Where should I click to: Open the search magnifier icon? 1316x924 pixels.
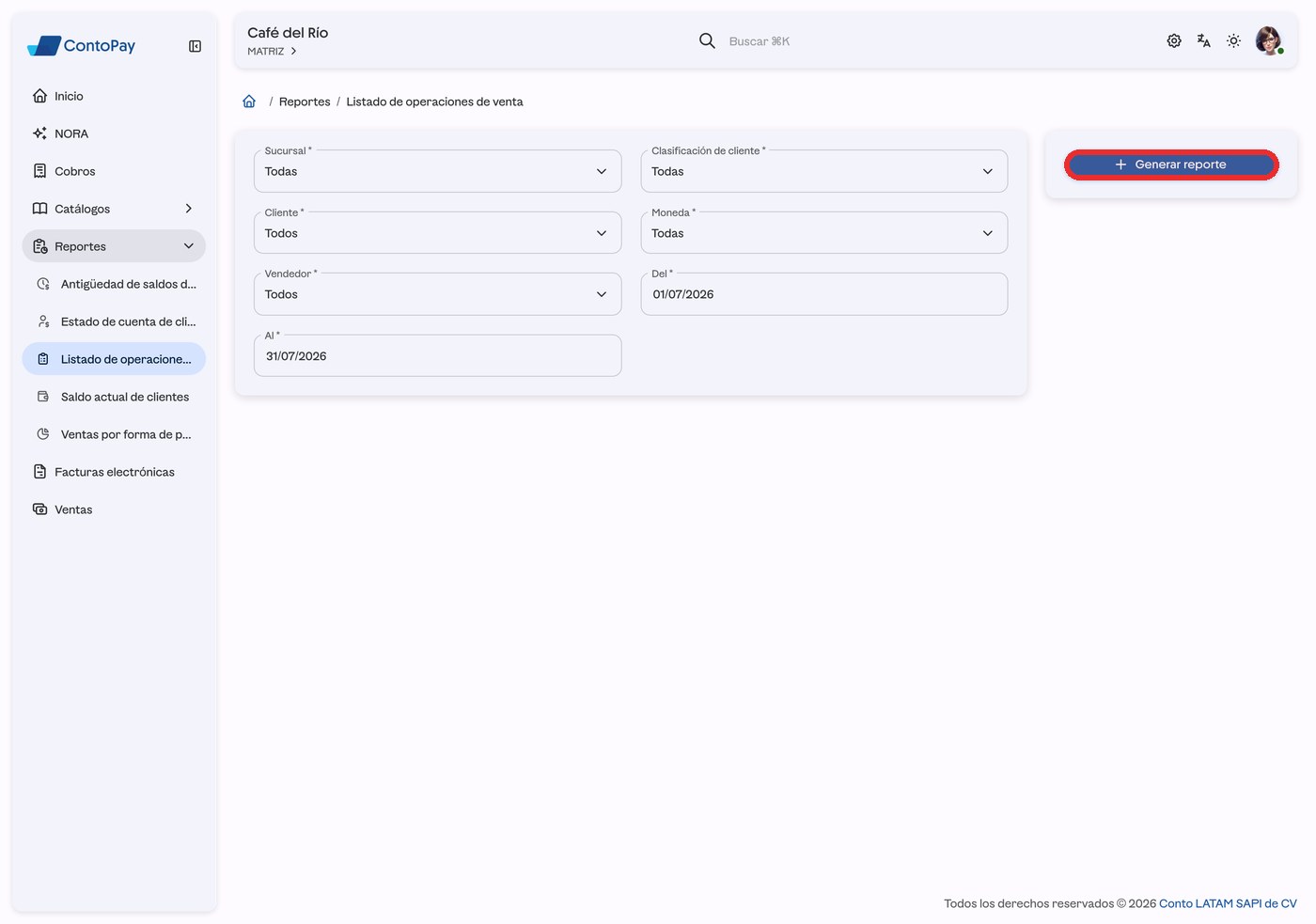coord(707,40)
